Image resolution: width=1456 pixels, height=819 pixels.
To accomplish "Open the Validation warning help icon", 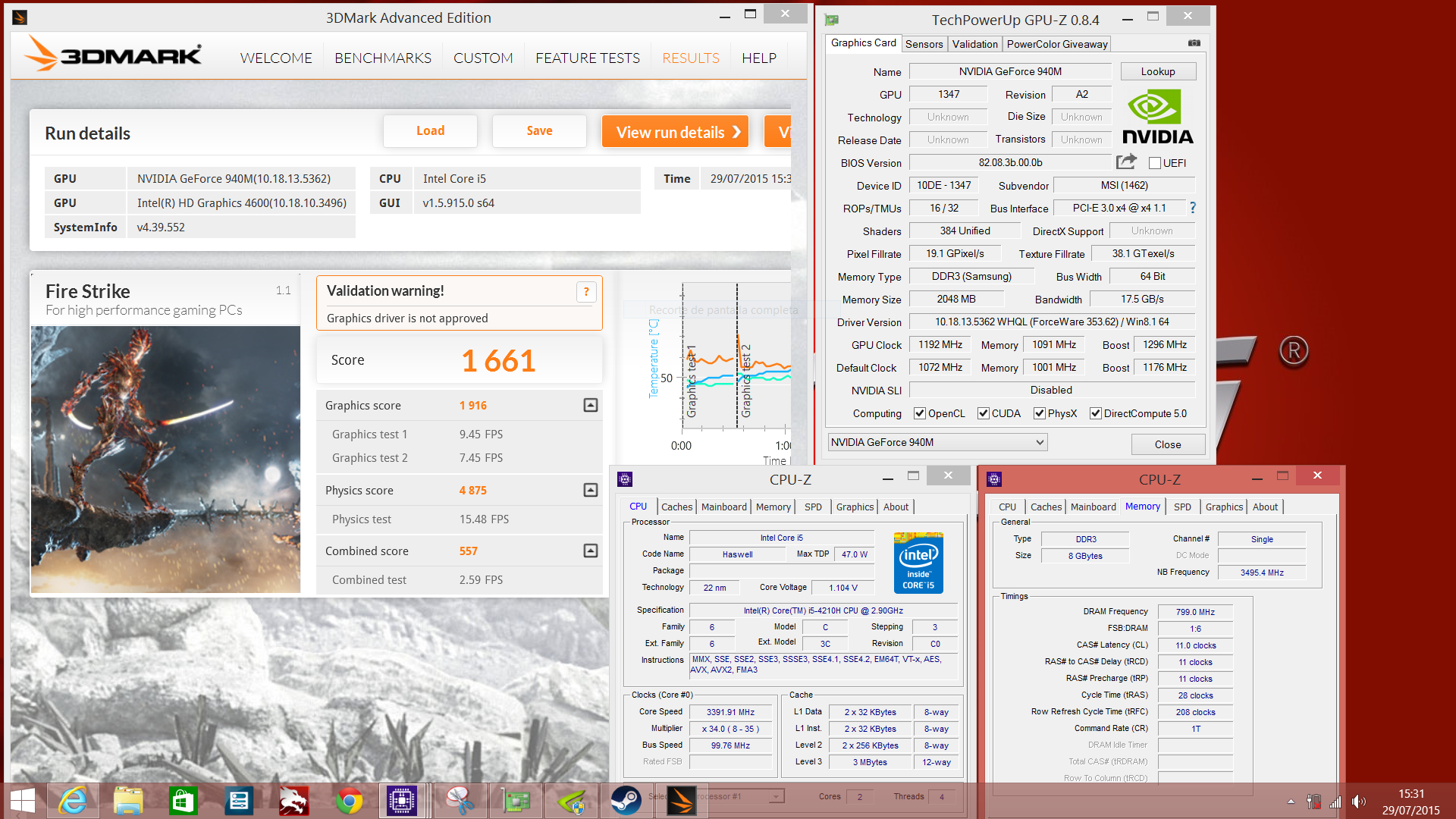I will [x=586, y=292].
